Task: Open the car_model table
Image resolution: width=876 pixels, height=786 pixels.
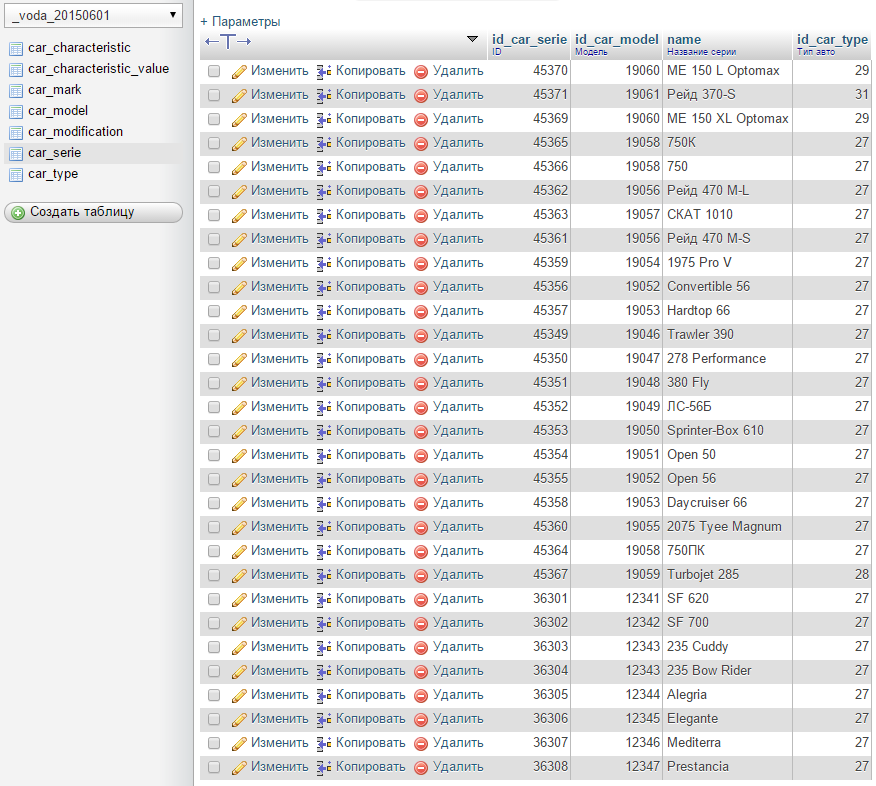Action: tap(58, 111)
